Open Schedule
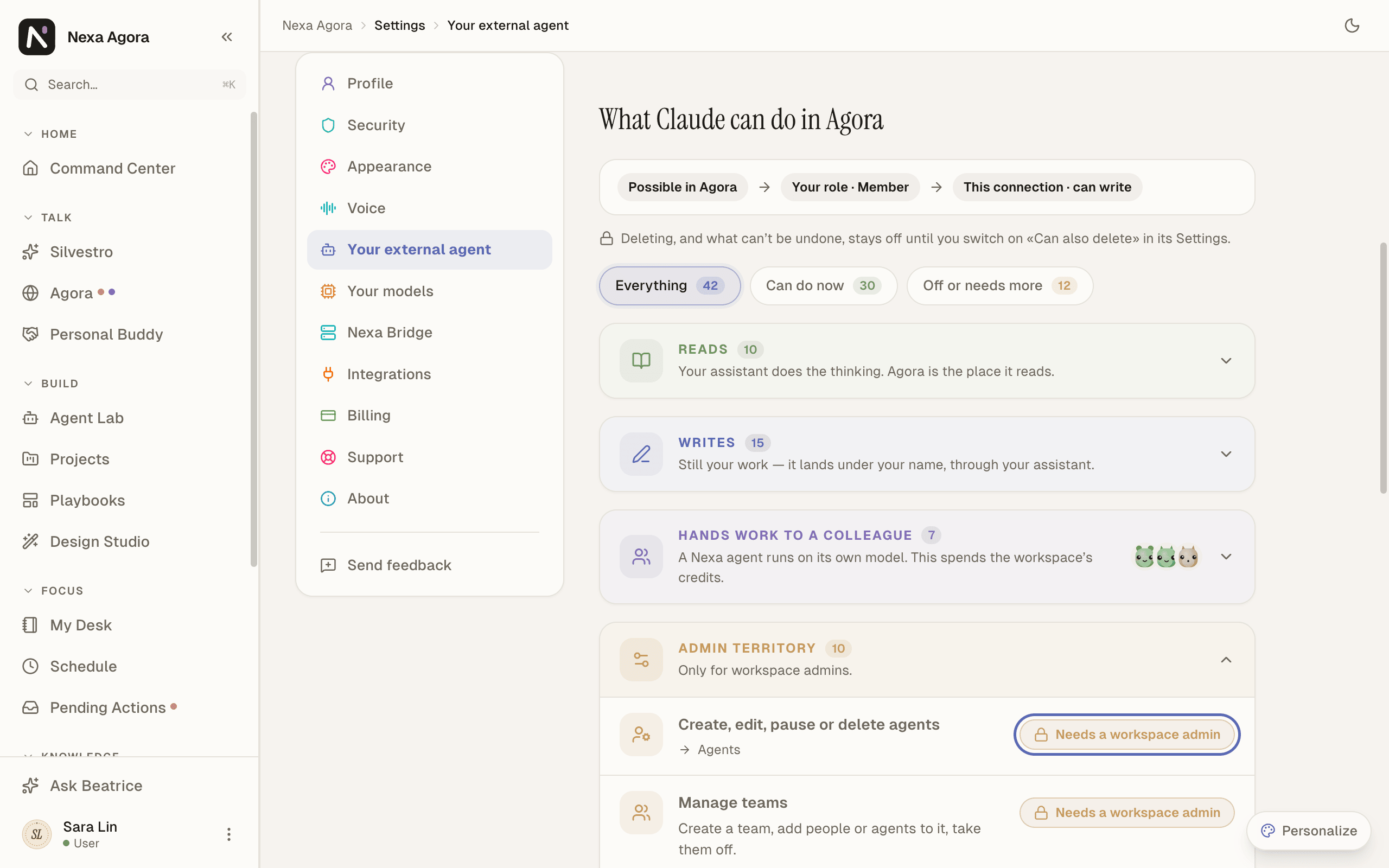 [x=130, y=666]
